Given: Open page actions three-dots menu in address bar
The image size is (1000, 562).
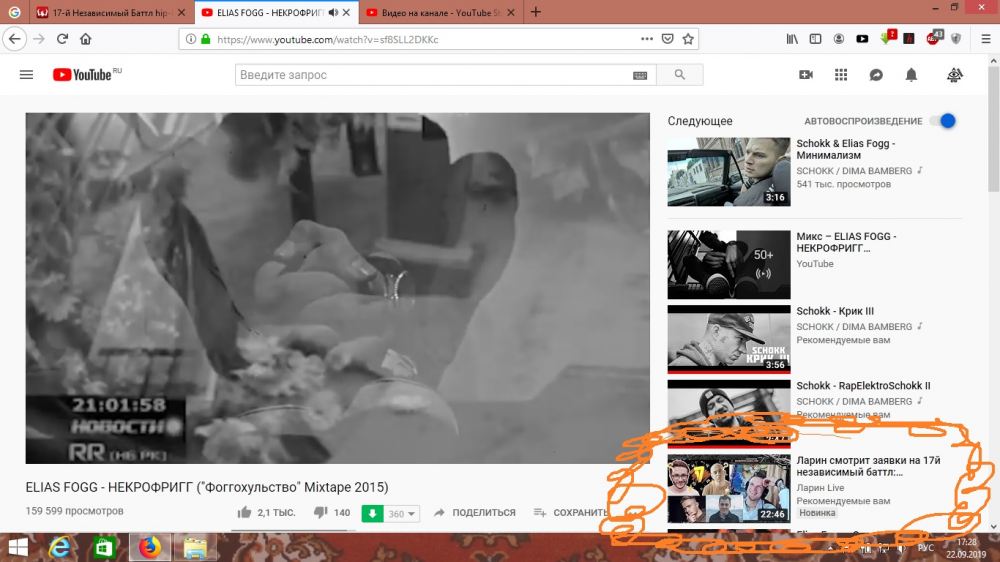Looking at the screenshot, I should [647, 39].
